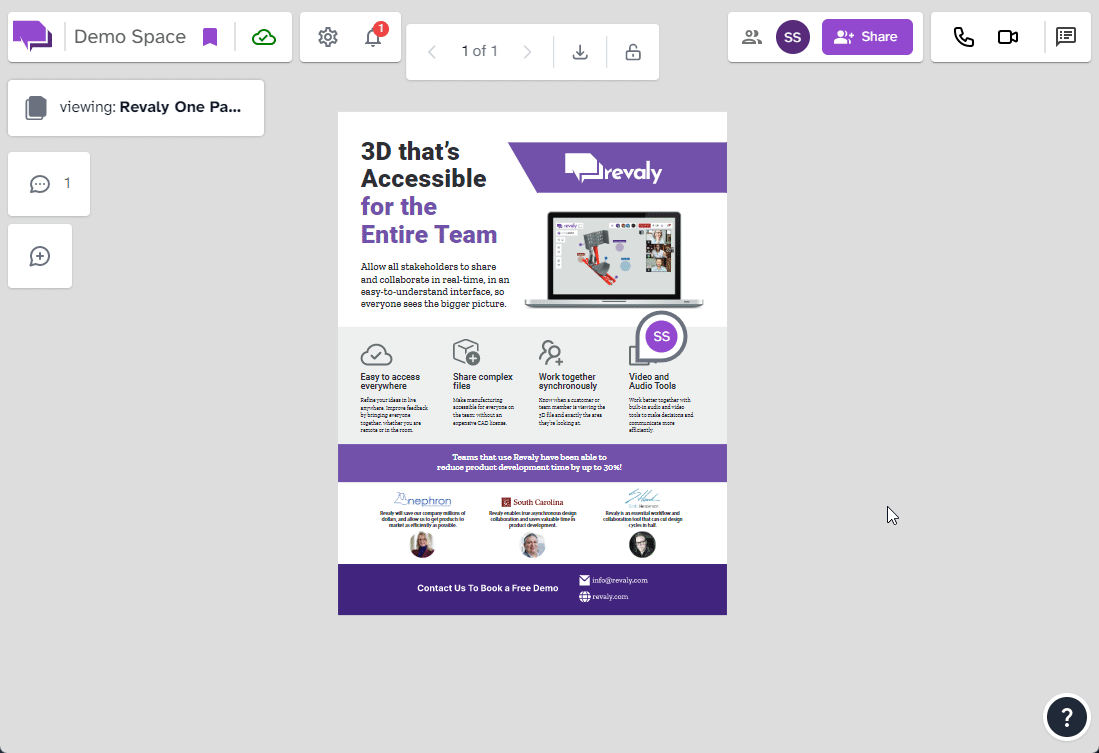
Task: Click the Share complex files cube icon
Action: (466, 352)
